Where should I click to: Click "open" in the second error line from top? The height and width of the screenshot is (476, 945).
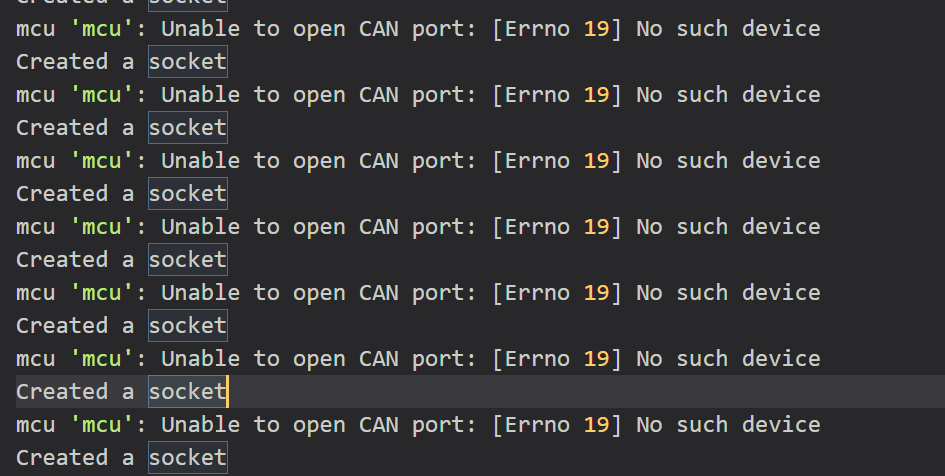click(319, 95)
